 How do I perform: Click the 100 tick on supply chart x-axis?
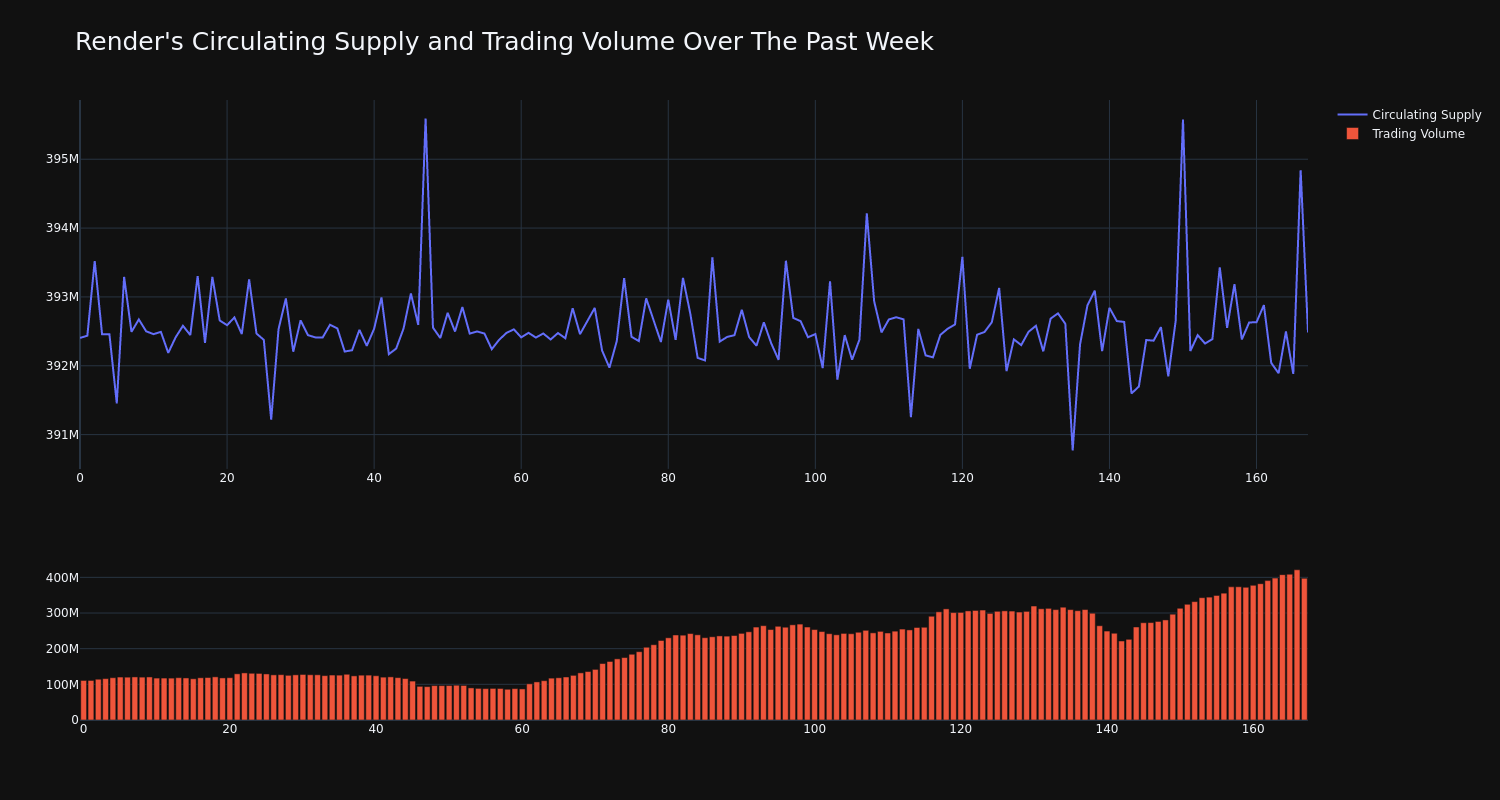pos(815,478)
